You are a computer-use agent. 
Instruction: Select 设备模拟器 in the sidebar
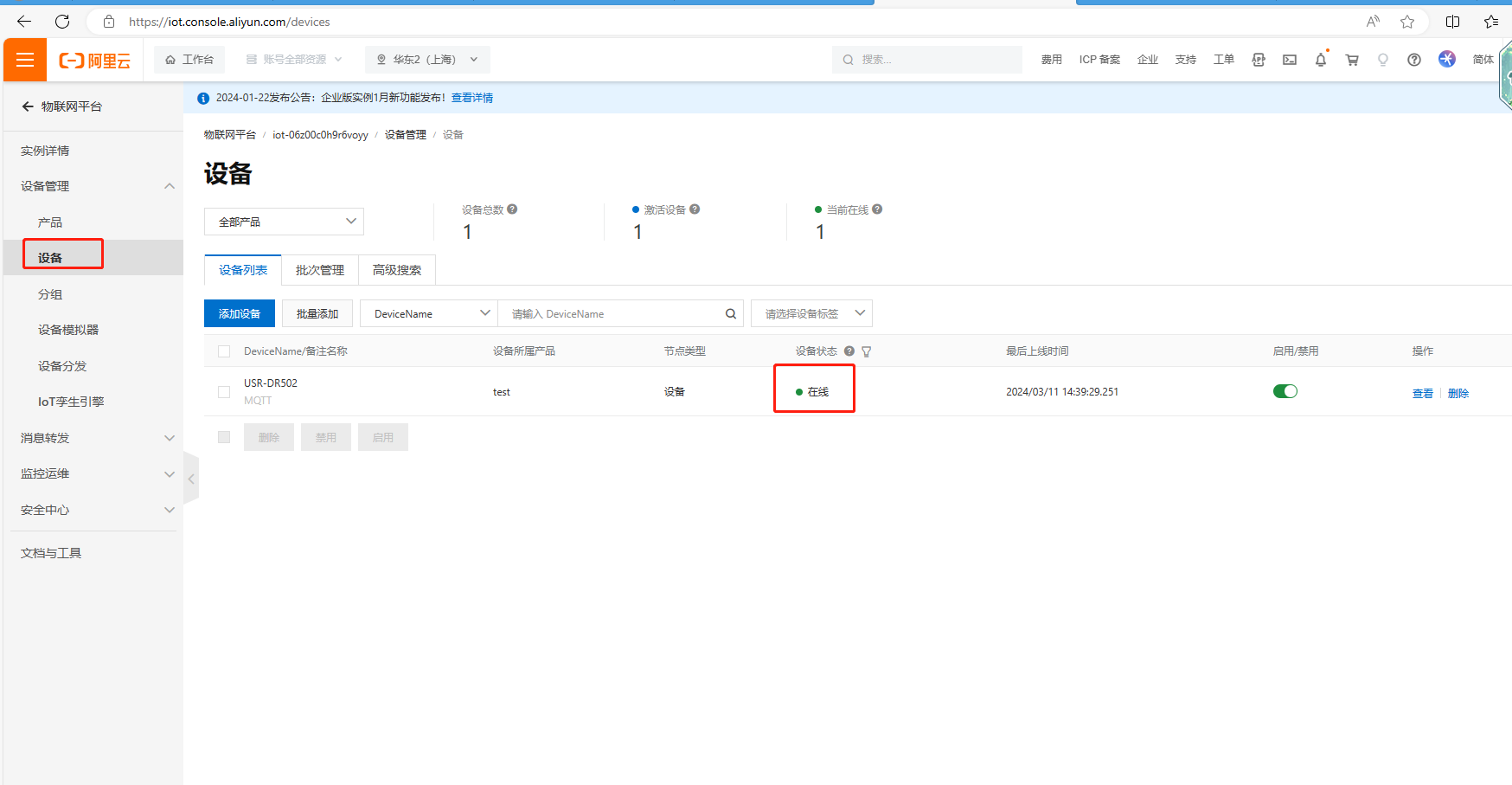point(68,330)
